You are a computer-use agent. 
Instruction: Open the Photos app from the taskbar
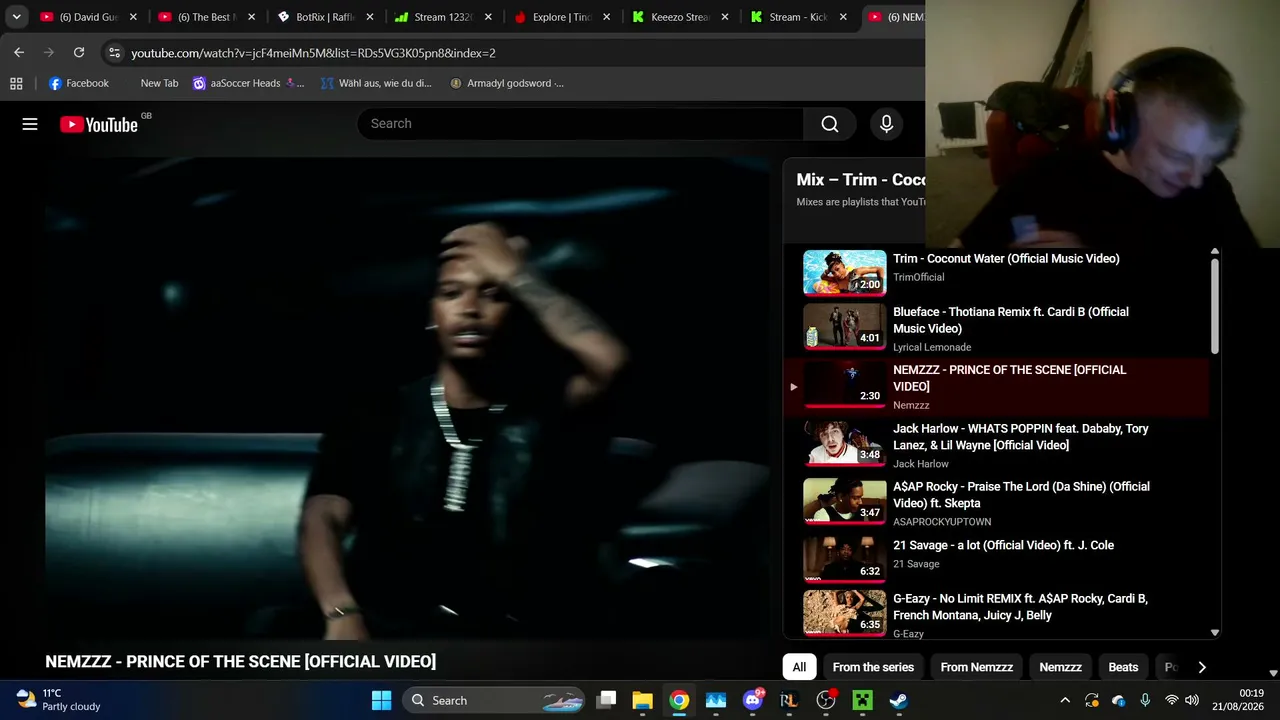[716, 700]
